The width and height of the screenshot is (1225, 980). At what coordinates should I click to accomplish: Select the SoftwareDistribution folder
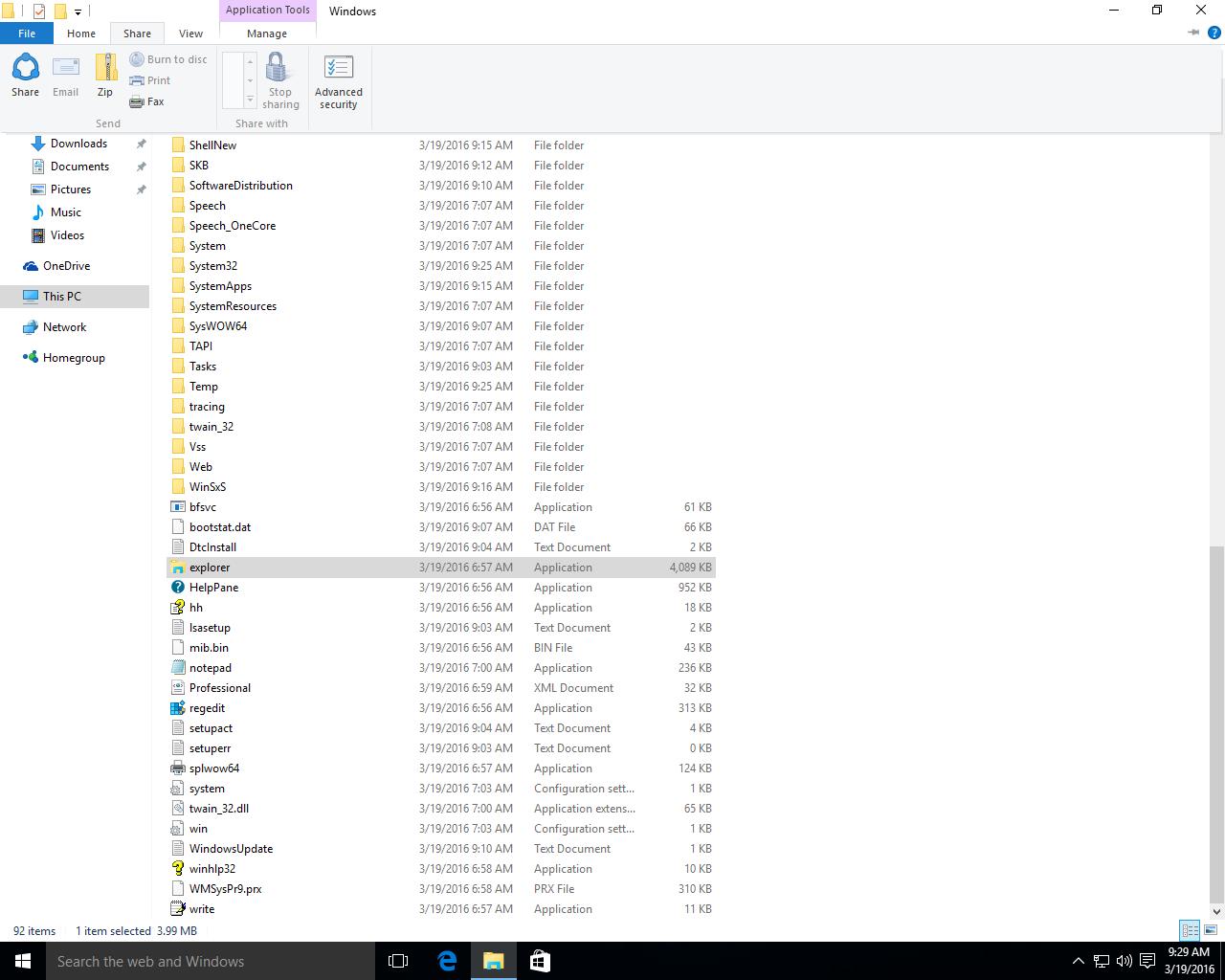point(441,186)
